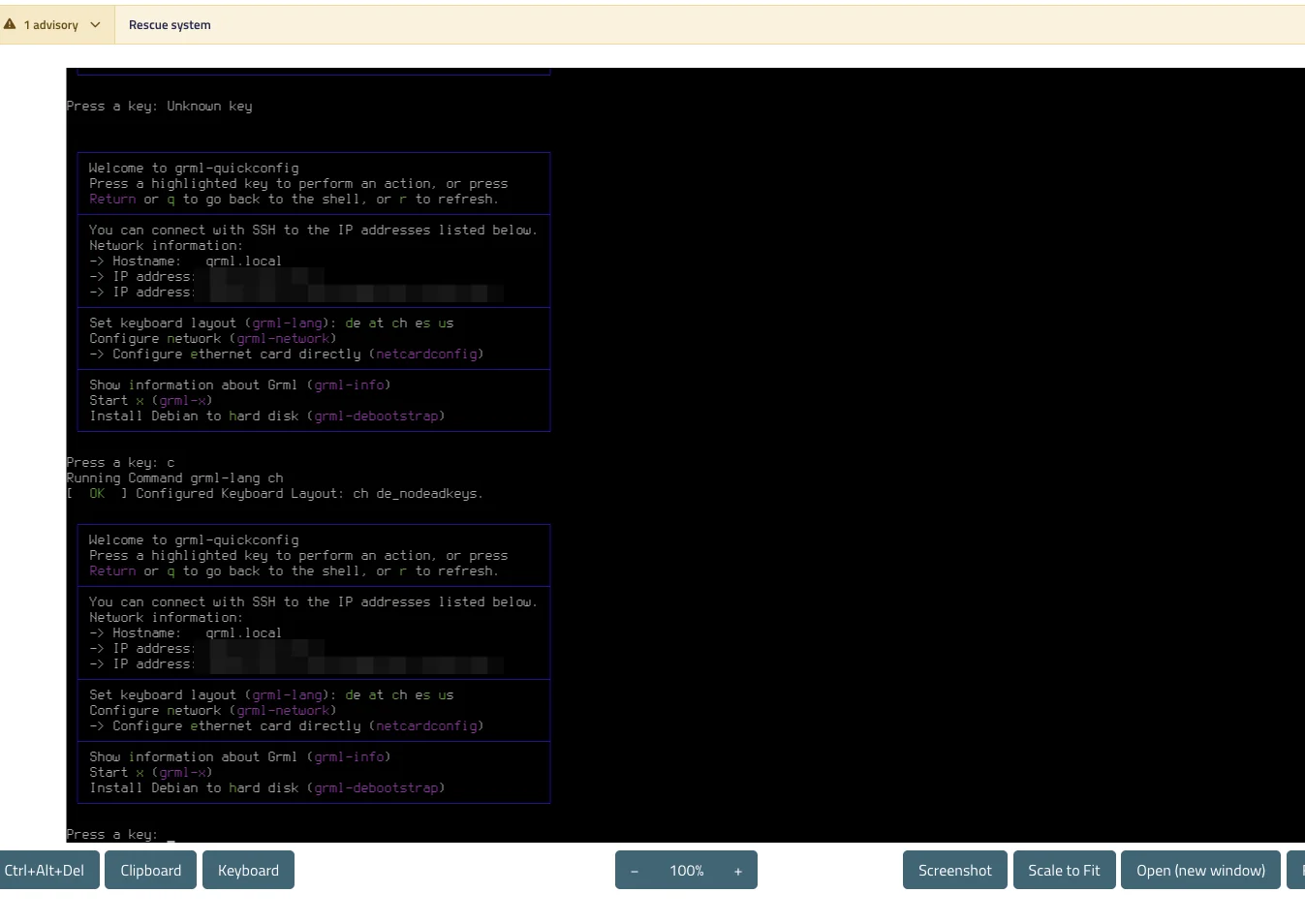The width and height of the screenshot is (1305, 924).
Task: Click the advisory warning triangle icon
Action: 10,24
